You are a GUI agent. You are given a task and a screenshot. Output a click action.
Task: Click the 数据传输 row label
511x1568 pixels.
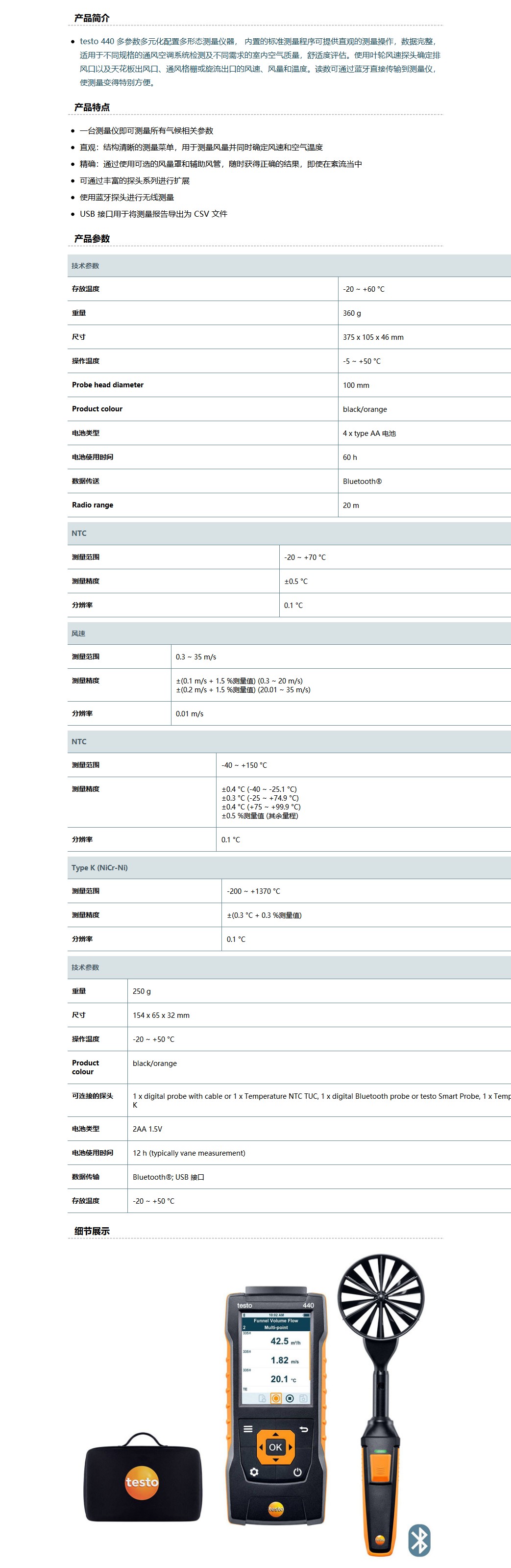[x=86, y=1177]
